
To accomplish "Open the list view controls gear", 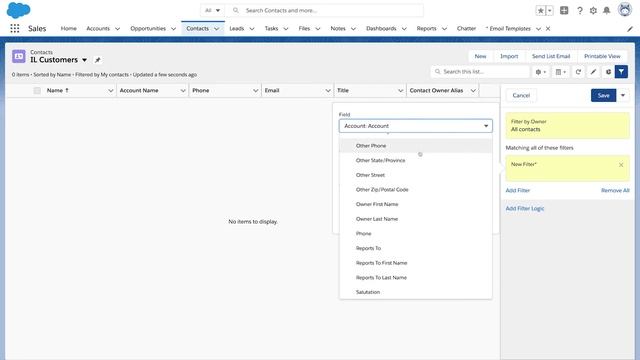I will point(540,72).
